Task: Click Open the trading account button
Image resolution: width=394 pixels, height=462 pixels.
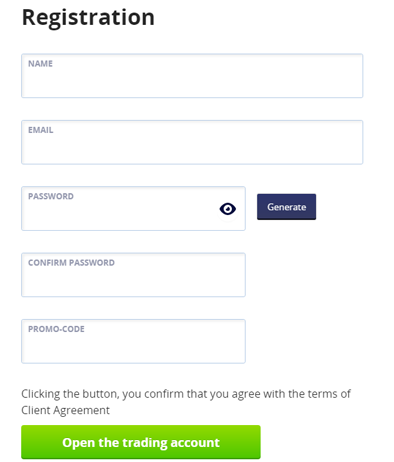Action: 141,442
